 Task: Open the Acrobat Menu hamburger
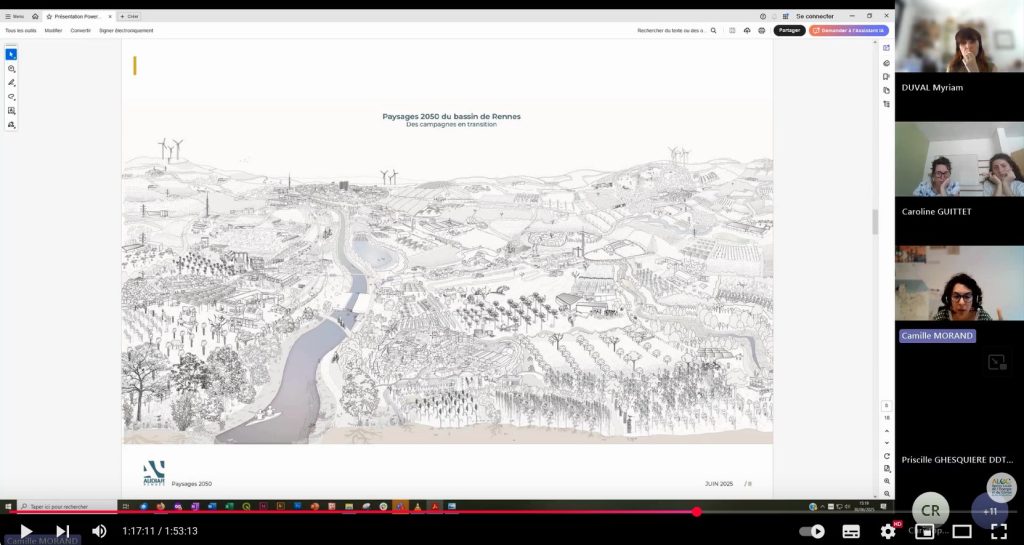point(14,16)
